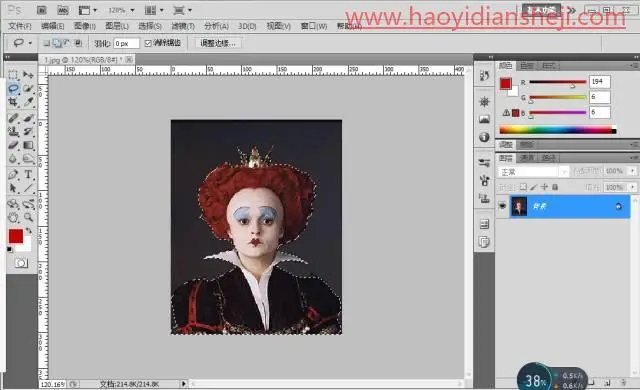This screenshot has width=640, height=390.
Task: Open the History panel icon
Action: [484, 76]
